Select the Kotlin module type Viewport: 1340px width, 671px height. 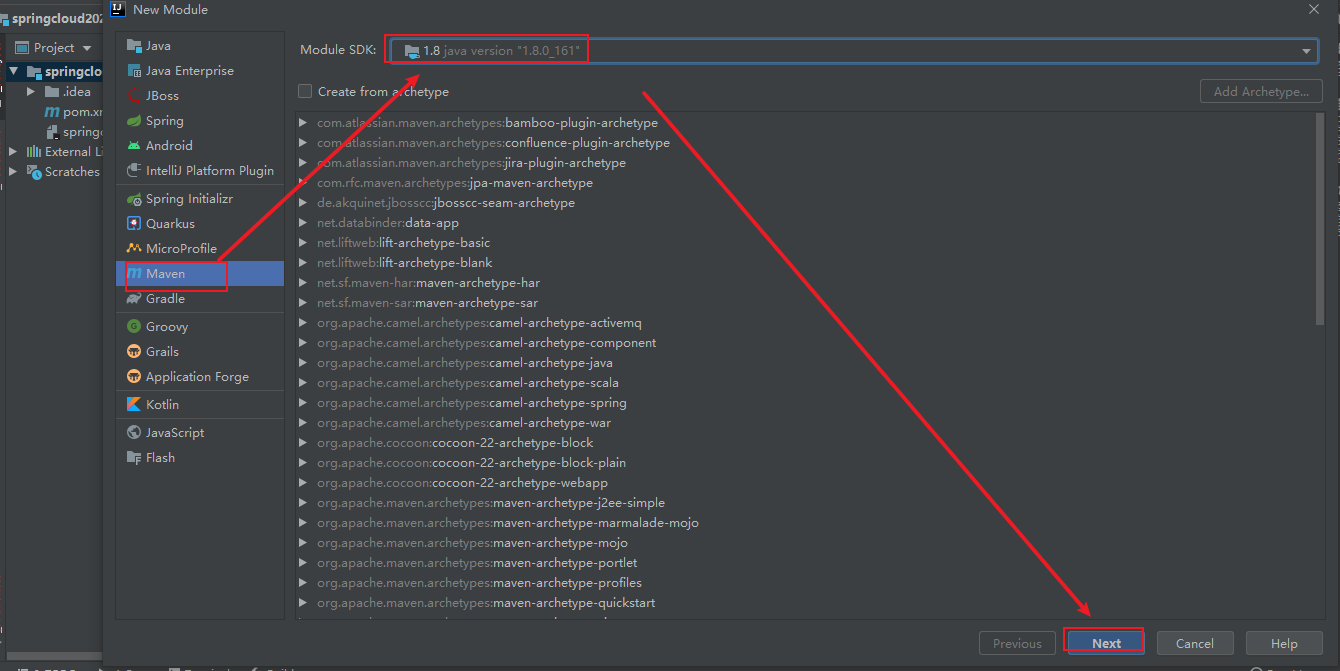[x=200, y=405]
